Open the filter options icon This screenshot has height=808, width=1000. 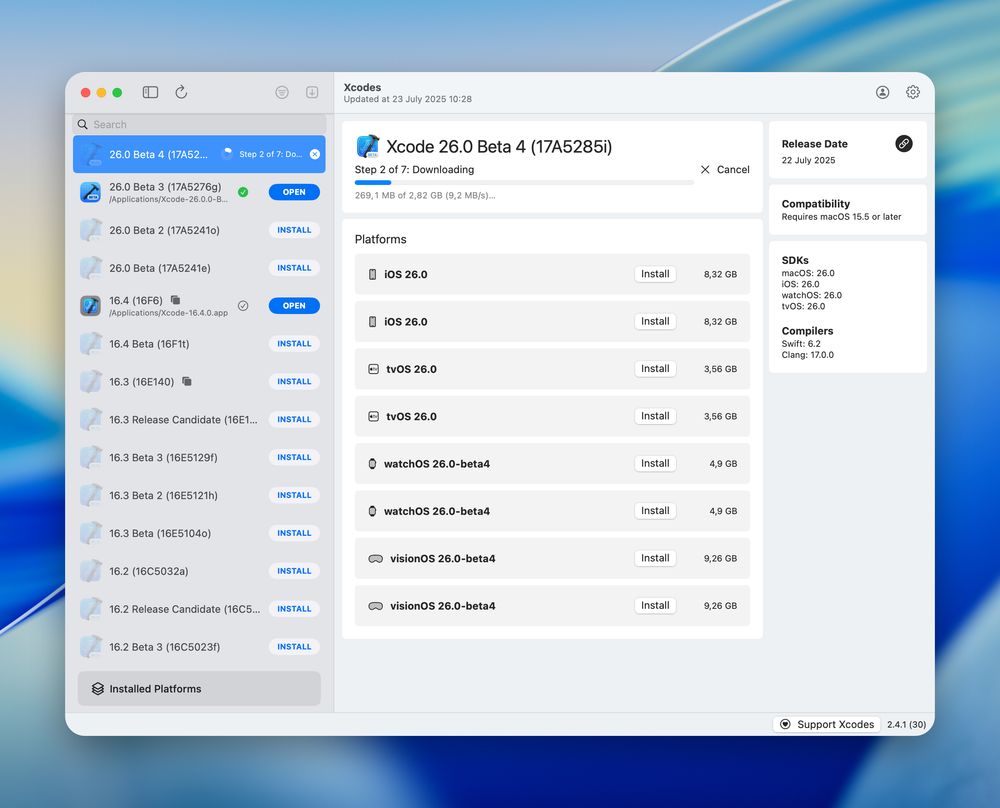click(x=282, y=92)
